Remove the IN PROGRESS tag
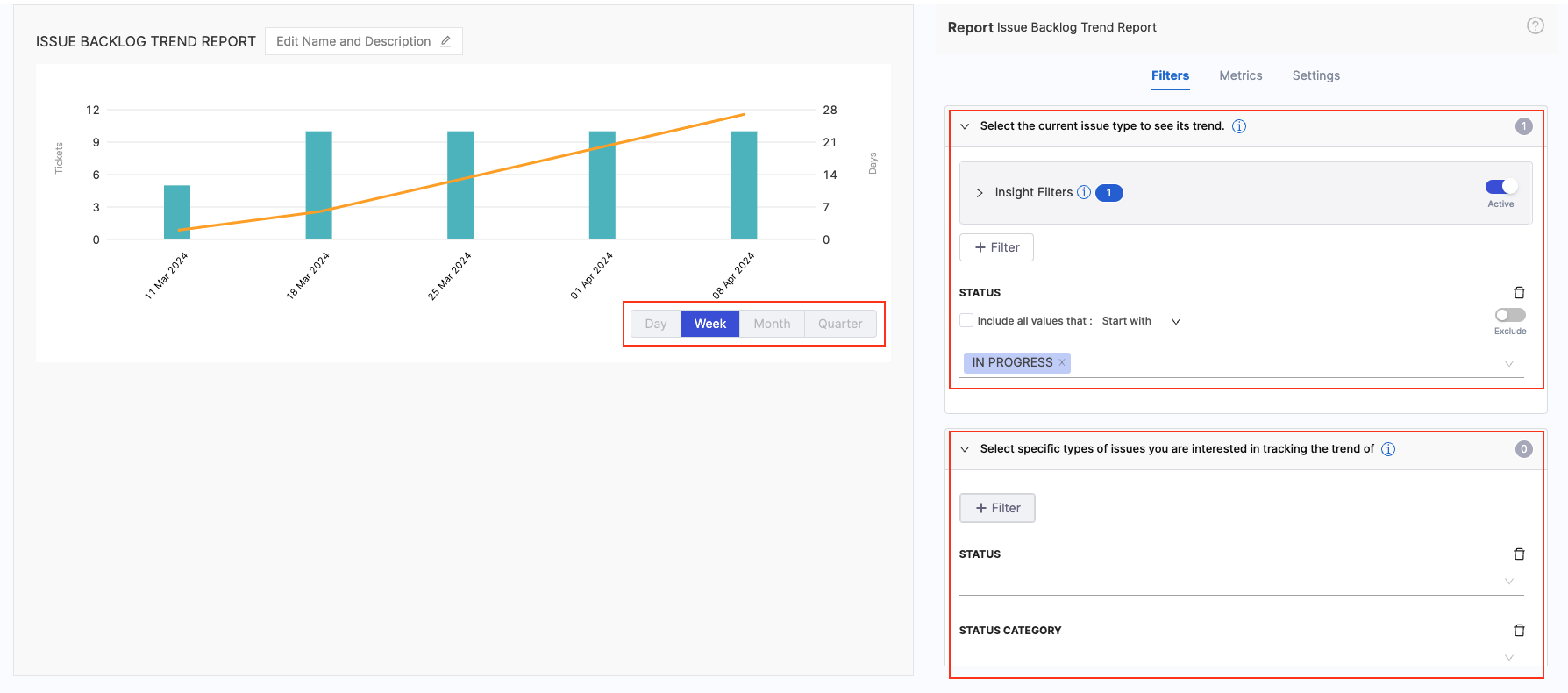Viewport: 1568px width, 693px height. 1062,362
